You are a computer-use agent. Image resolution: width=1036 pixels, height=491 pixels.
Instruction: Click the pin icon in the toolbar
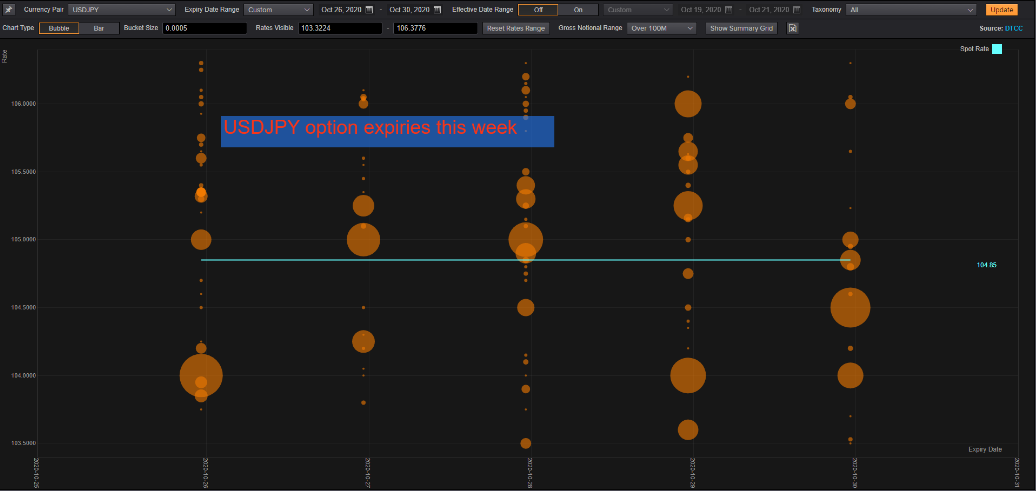pos(9,10)
